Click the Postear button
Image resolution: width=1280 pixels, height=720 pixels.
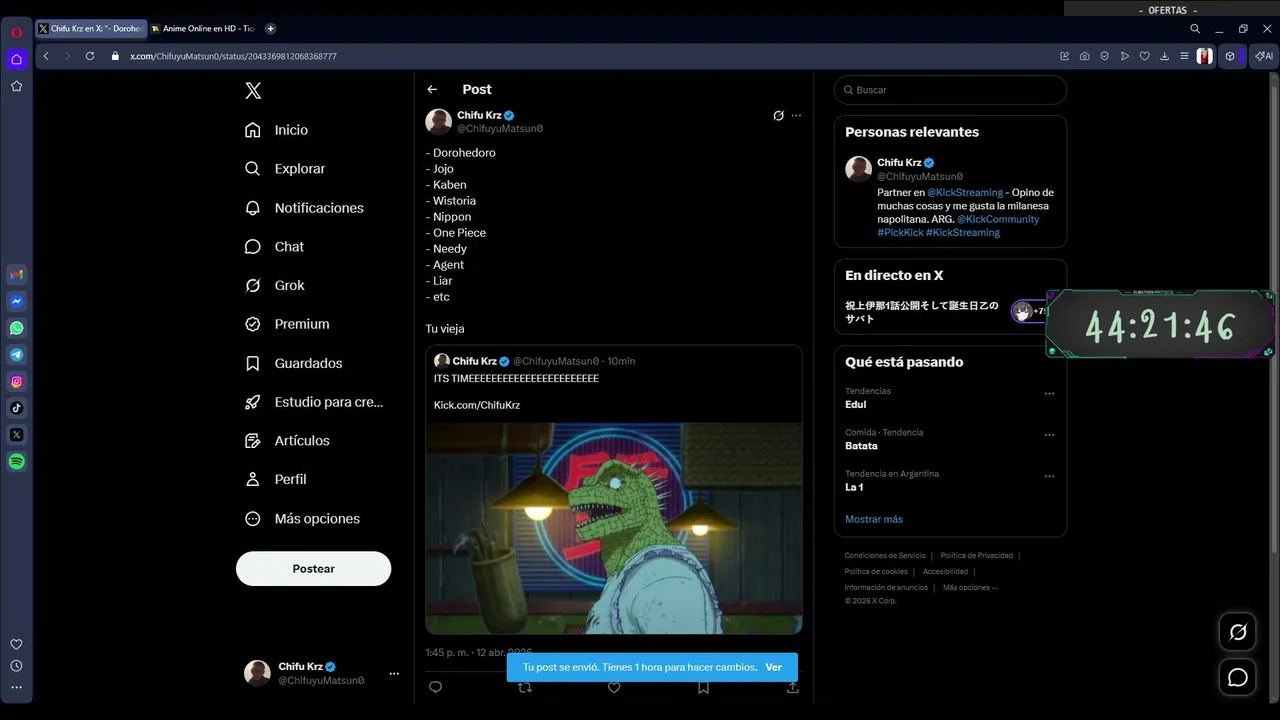[x=313, y=568]
